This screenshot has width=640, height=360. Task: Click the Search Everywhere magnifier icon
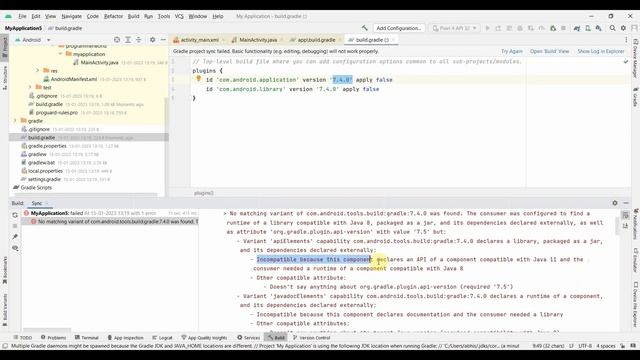click(613, 28)
